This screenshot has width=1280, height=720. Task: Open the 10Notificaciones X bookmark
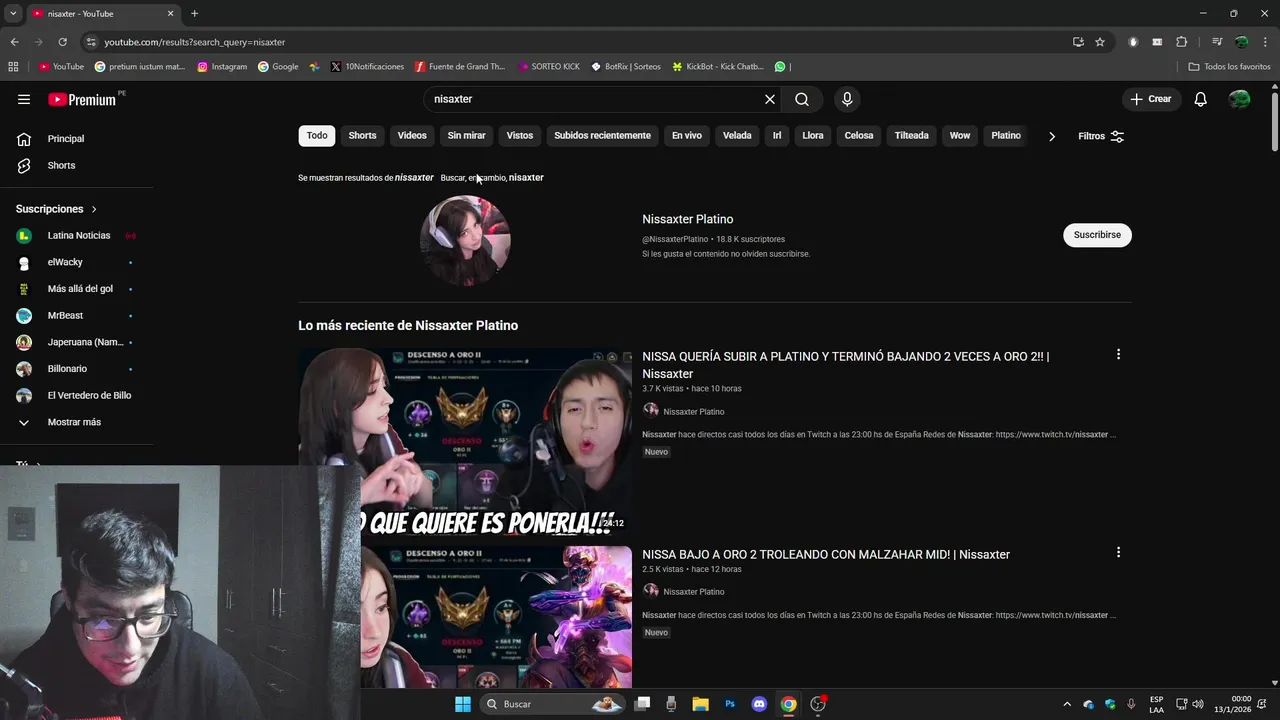point(367,67)
